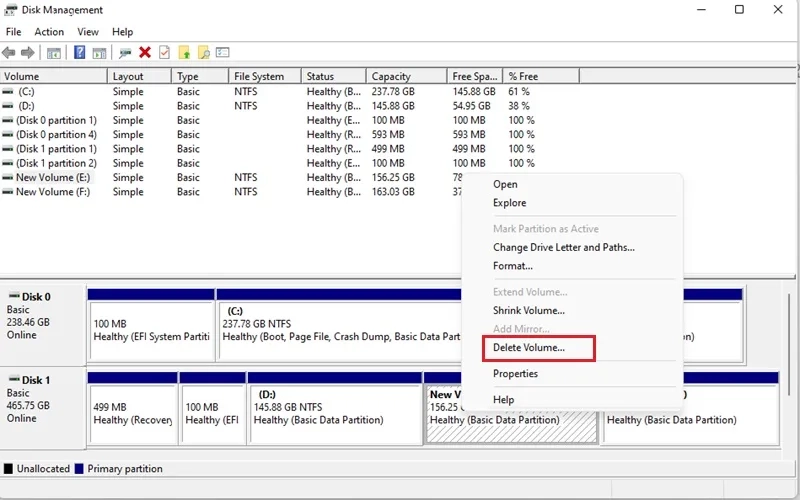Viewport: 800px width, 500px height.
Task: Click the drive icon beside (C:) volume
Action: (x=8, y=91)
